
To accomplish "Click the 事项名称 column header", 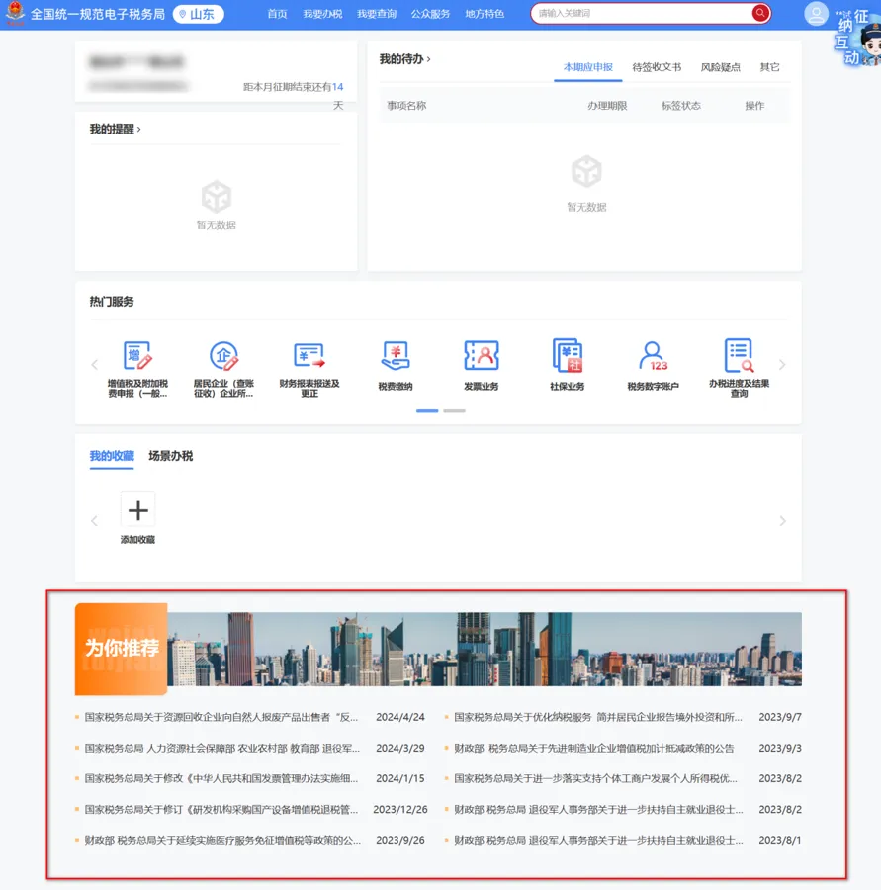I will [x=406, y=106].
